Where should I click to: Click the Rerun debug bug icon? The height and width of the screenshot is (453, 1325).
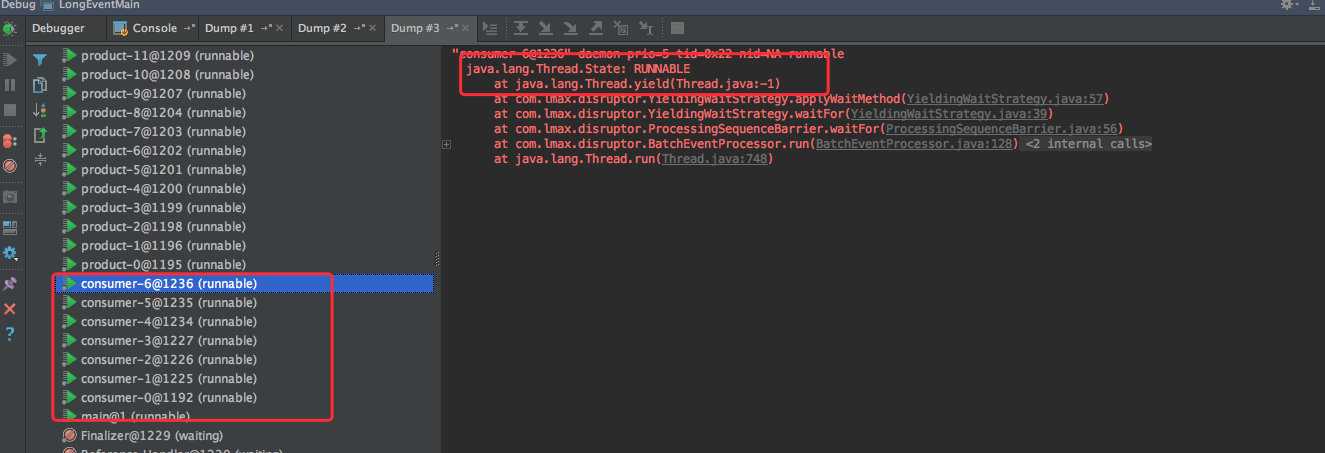coord(9,28)
